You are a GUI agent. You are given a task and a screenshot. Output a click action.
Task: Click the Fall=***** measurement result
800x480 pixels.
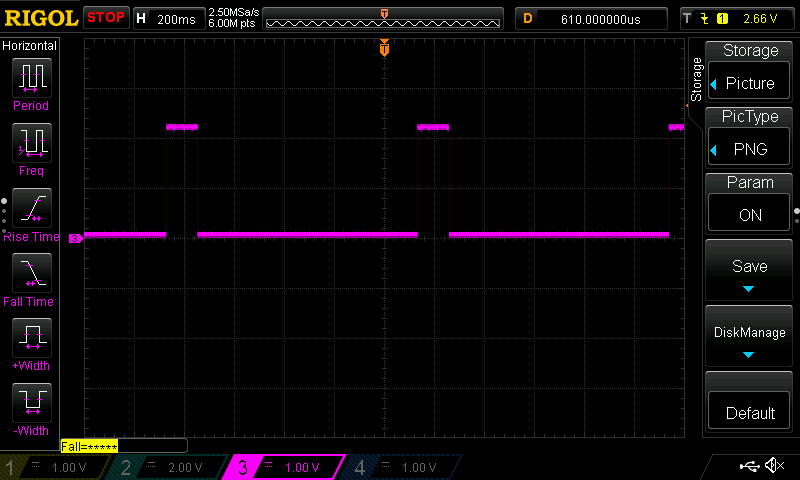[x=89, y=446]
